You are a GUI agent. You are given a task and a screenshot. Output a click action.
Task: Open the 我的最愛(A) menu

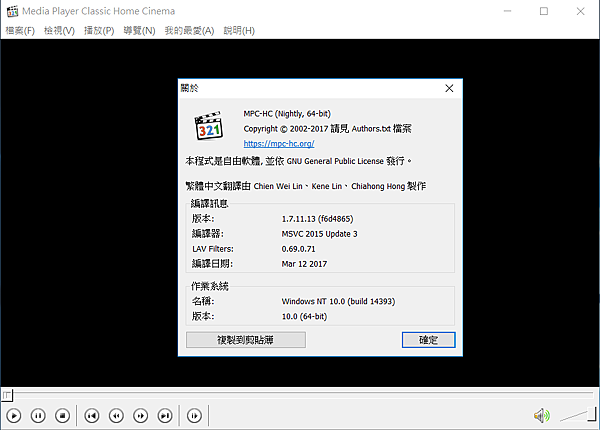point(189,31)
